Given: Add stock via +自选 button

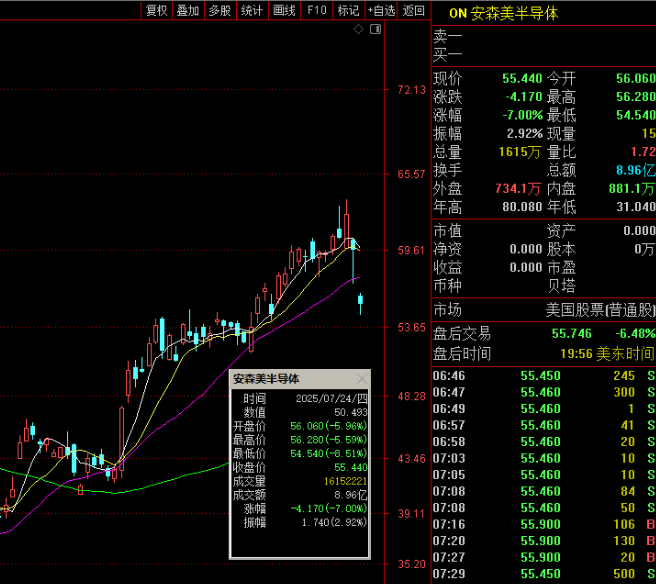Looking at the screenshot, I should [x=381, y=10].
